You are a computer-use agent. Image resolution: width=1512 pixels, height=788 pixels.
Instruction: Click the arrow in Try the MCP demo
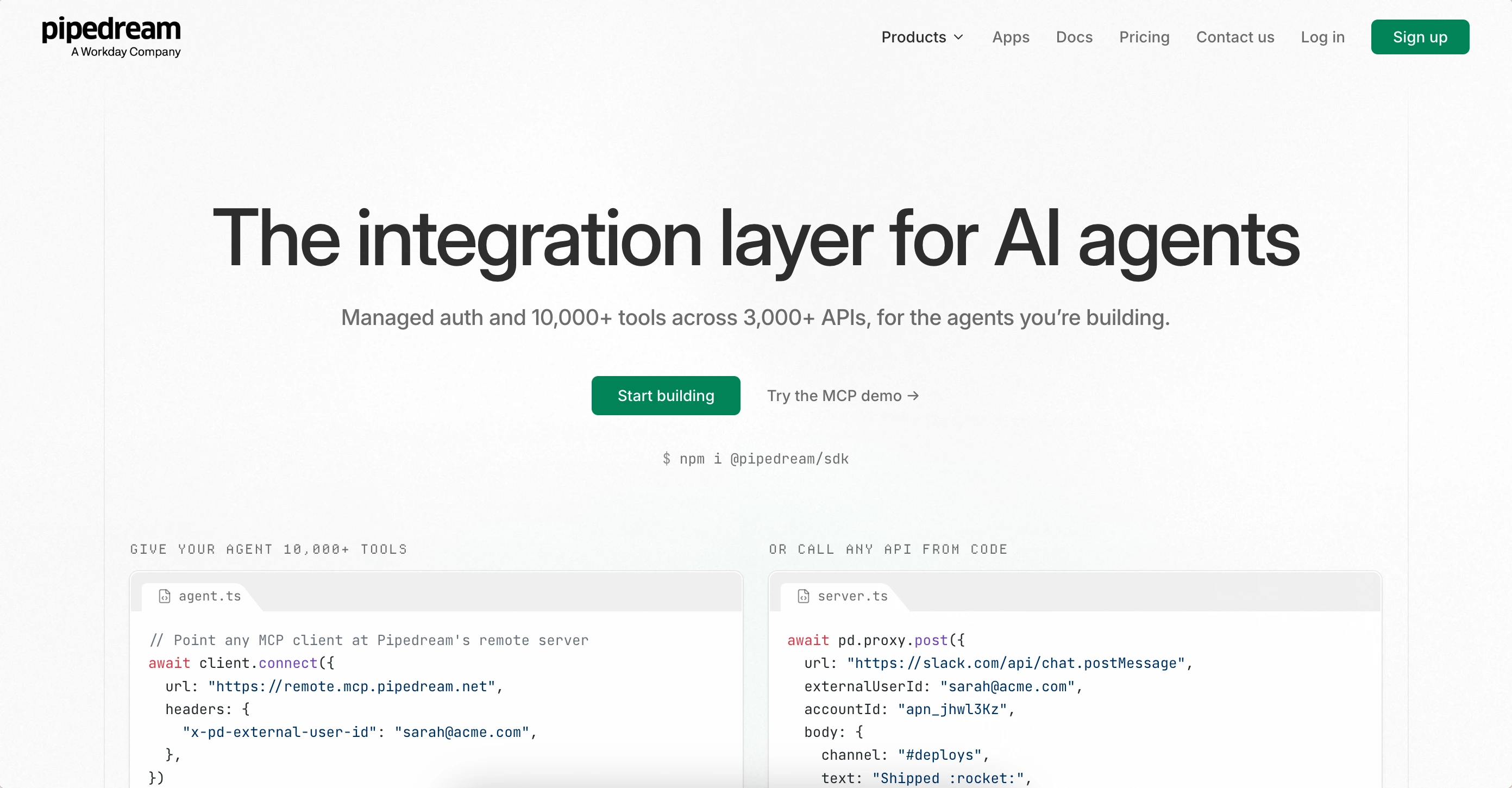pyautogui.click(x=913, y=396)
